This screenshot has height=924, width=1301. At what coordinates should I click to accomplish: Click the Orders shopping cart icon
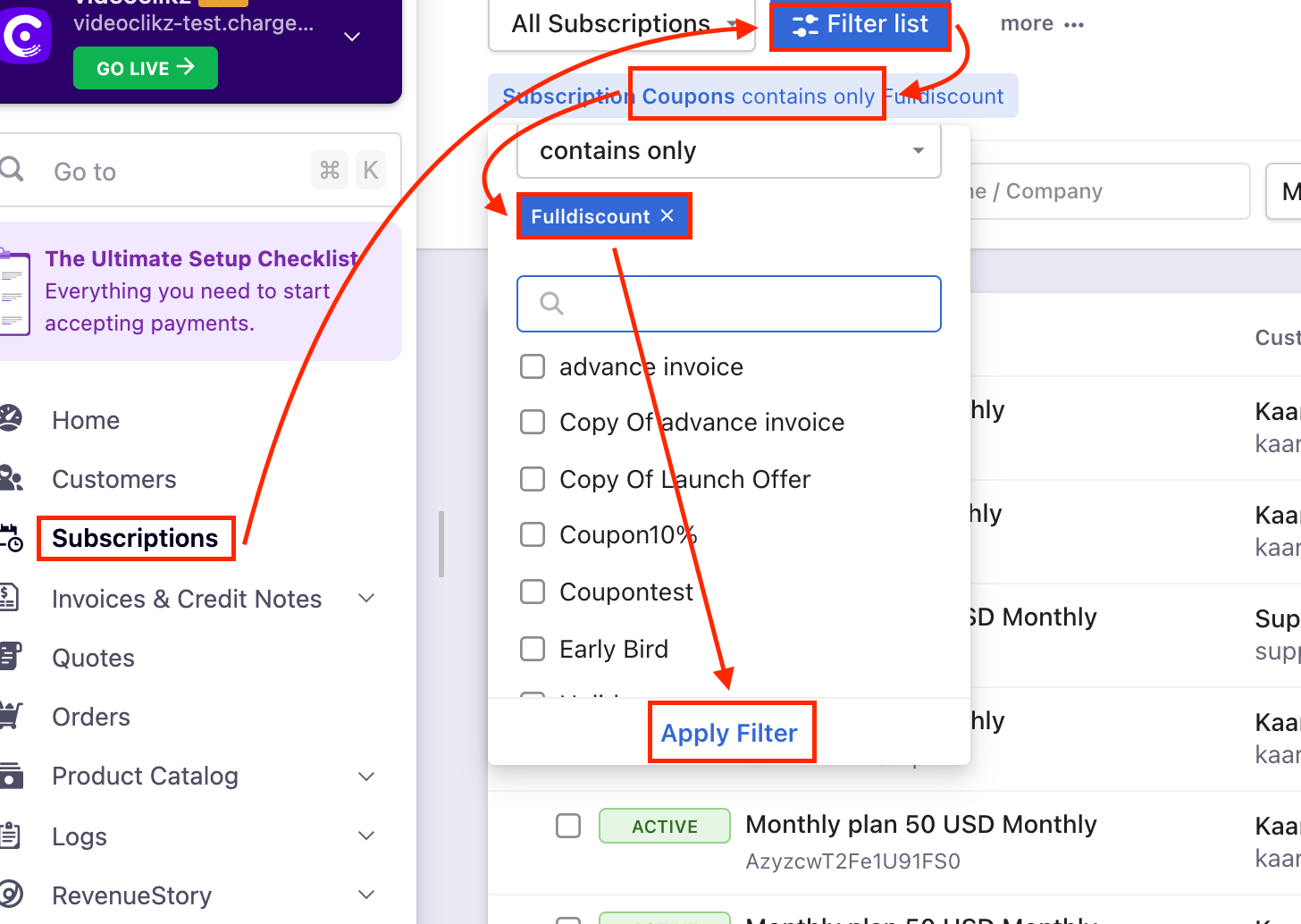(11, 716)
